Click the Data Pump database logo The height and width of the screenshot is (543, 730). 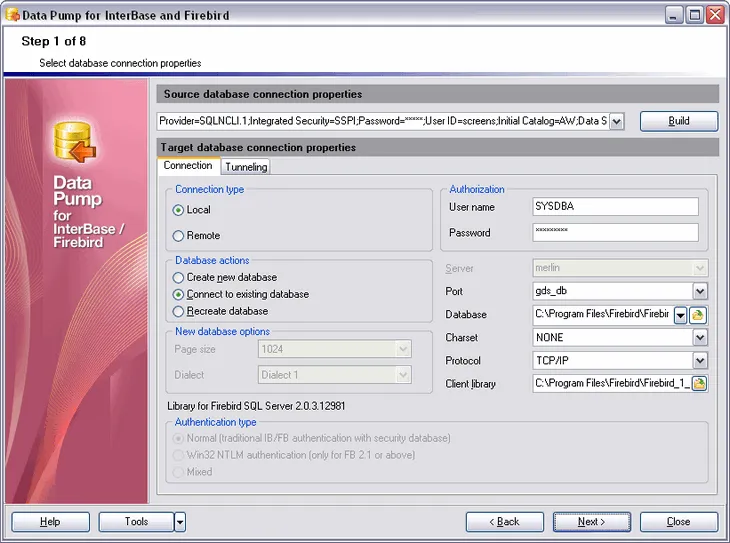pos(74,142)
